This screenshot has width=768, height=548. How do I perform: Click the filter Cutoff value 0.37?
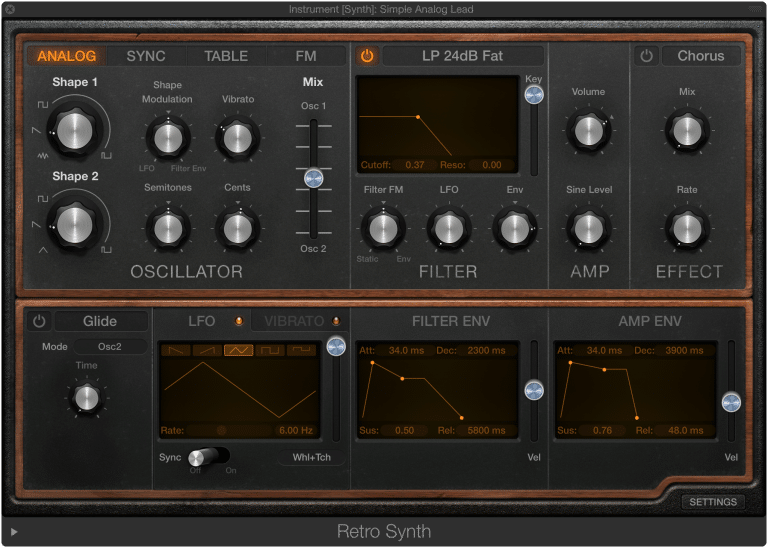click(x=414, y=165)
